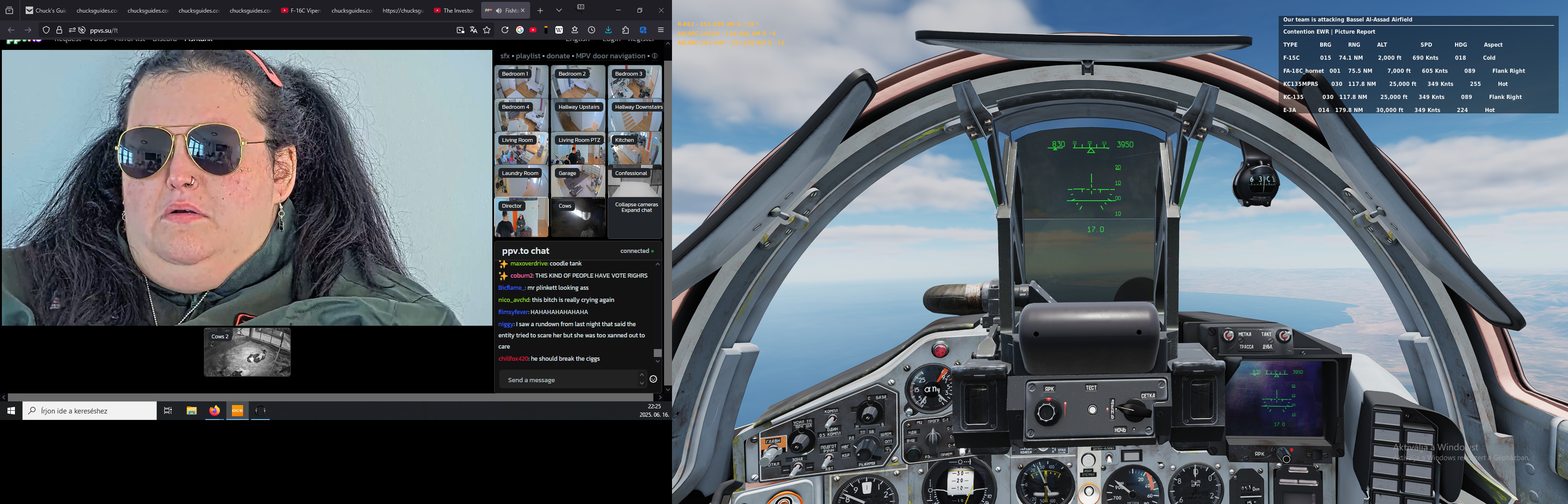Open the donate link
The width and height of the screenshot is (1568, 504).
(x=558, y=56)
